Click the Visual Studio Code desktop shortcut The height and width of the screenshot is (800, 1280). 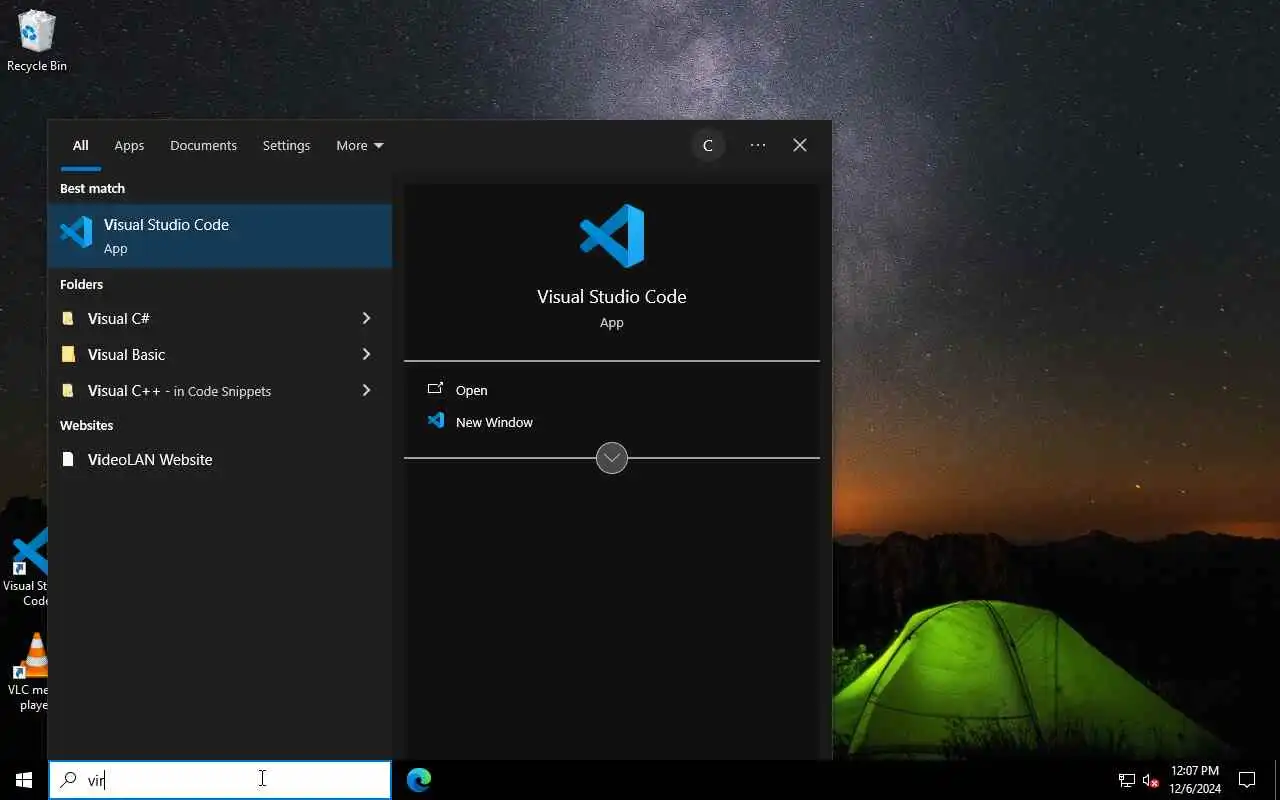click(x=28, y=567)
